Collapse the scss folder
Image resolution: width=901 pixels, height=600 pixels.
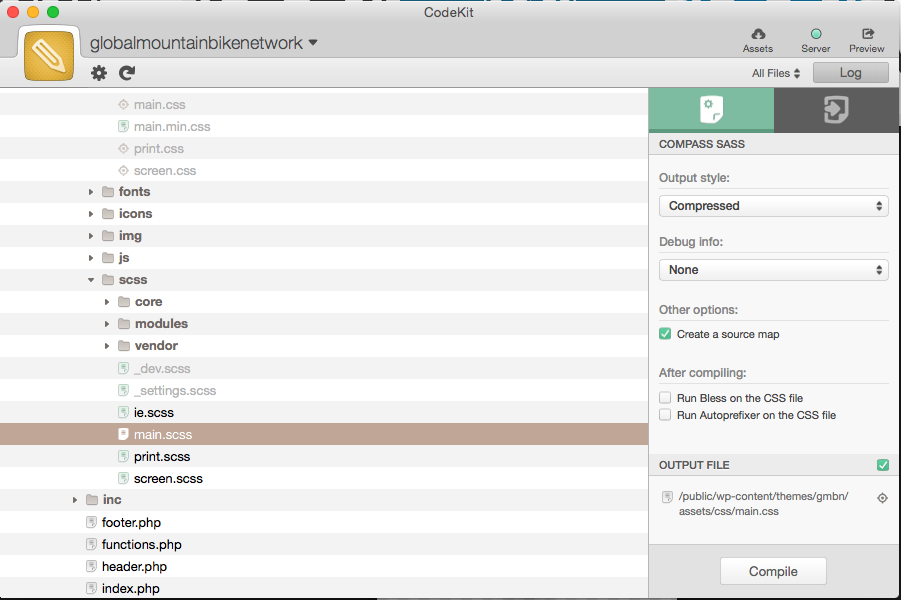pos(91,280)
